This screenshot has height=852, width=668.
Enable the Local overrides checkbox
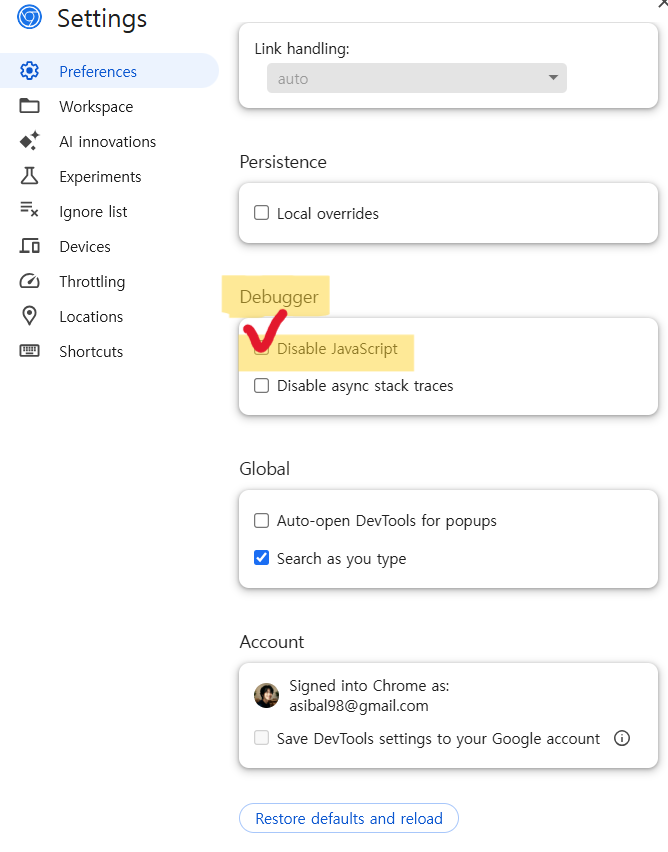point(261,212)
